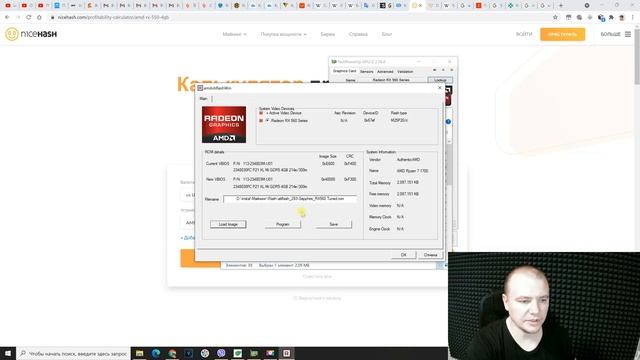Click the ВОЙТИ login link
Viewport: 640px width, 360px height.
[x=524, y=34]
